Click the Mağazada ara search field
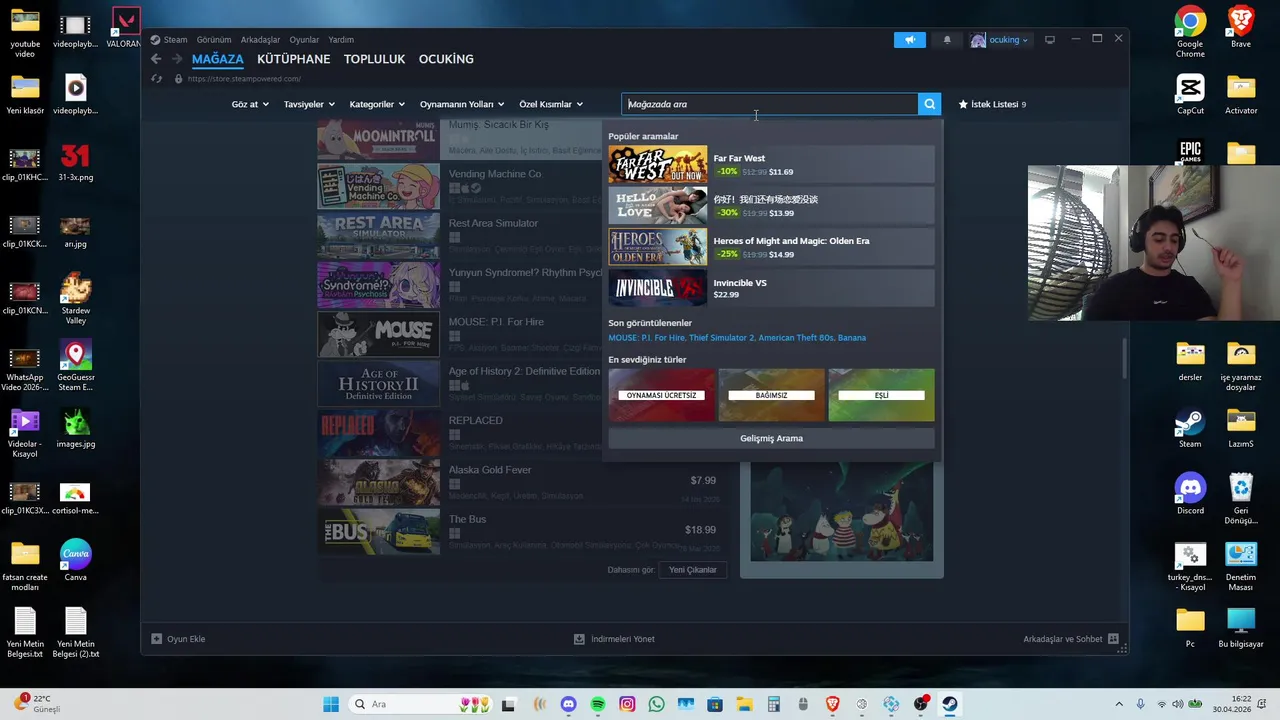Screen dimensions: 1280x720 coord(769,104)
